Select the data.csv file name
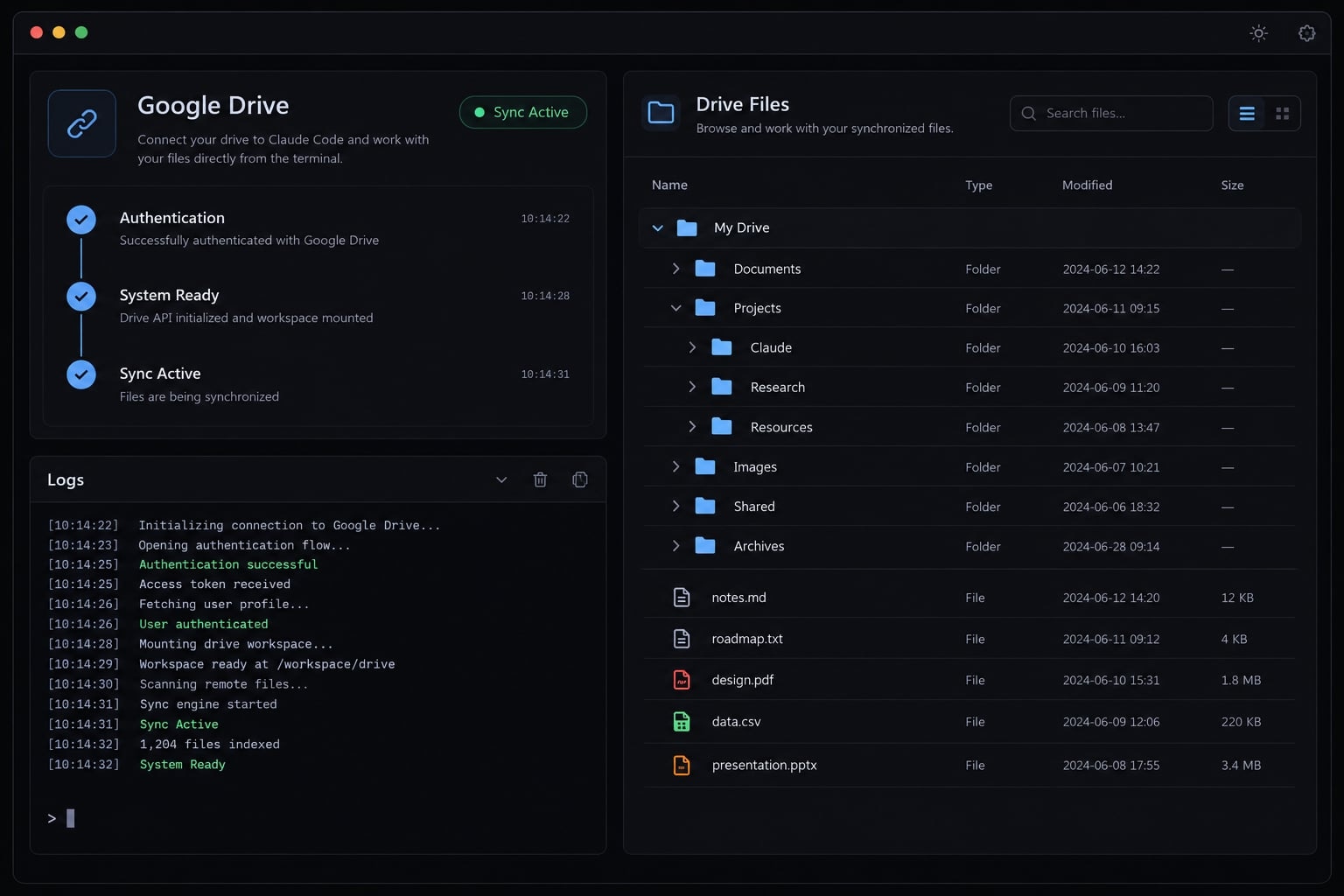 click(736, 722)
